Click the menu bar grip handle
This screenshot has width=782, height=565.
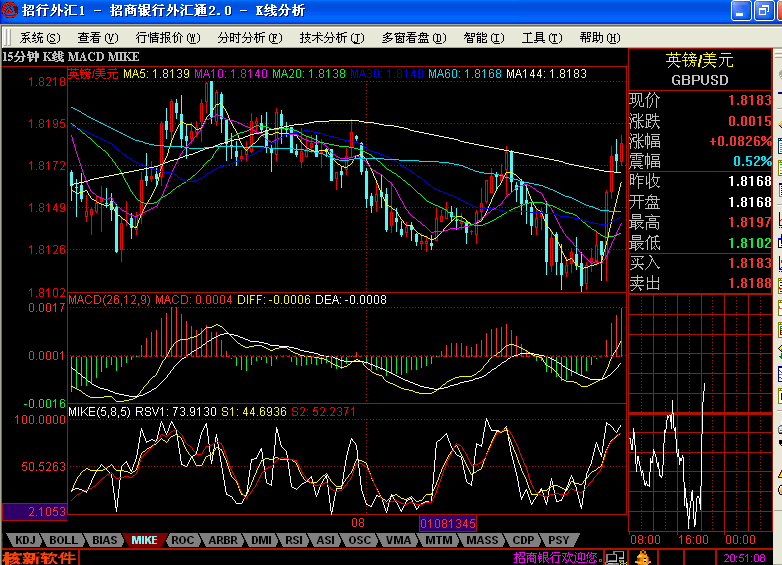[7, 38]
